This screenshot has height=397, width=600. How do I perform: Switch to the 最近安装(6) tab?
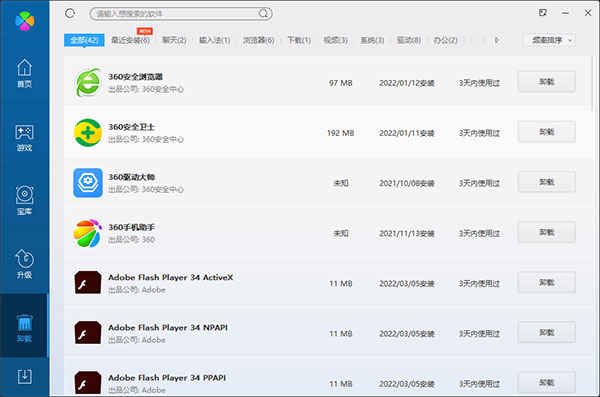click(x=130, y=40)
